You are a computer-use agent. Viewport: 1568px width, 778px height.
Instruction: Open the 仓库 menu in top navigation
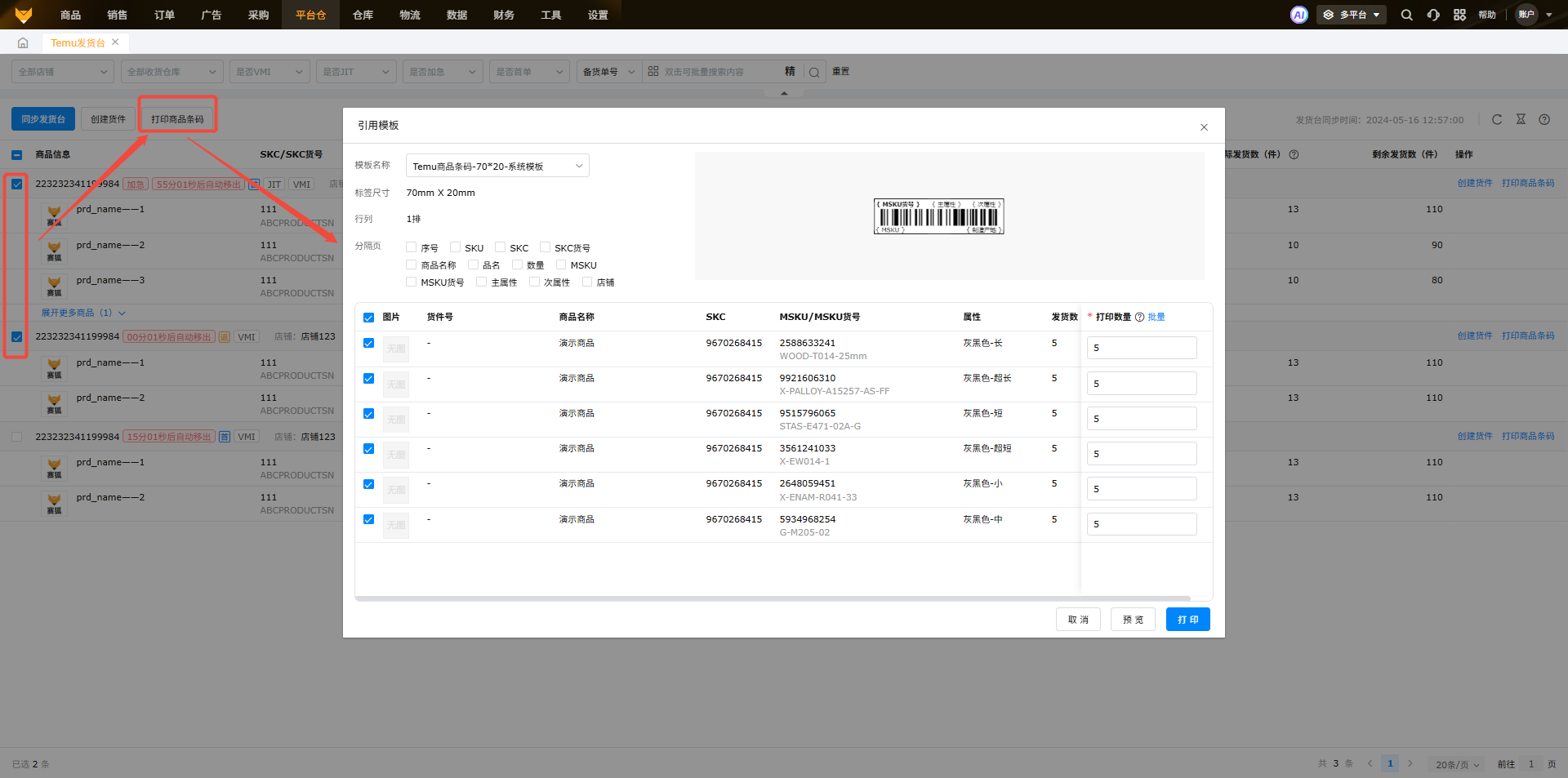363,15
